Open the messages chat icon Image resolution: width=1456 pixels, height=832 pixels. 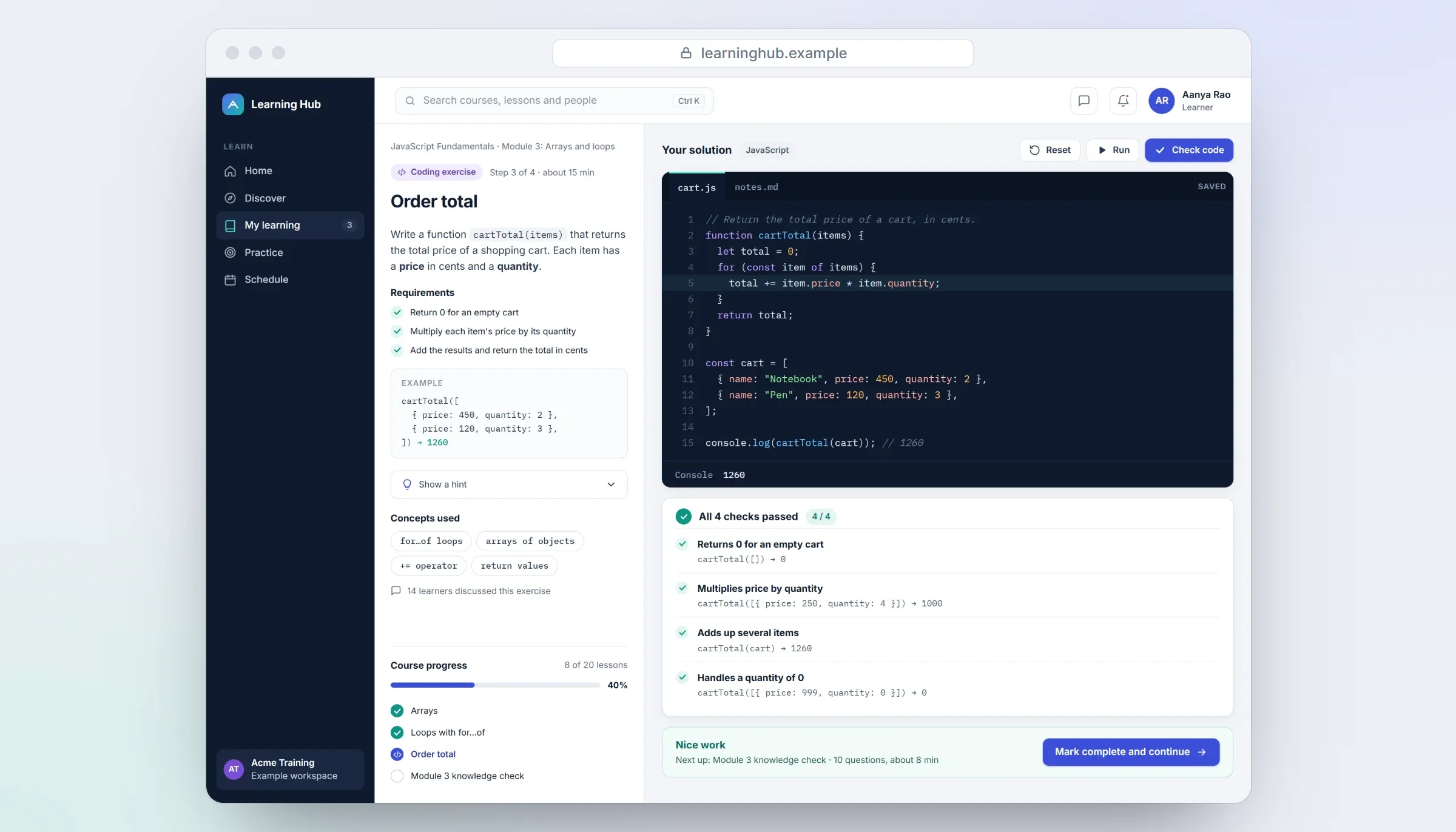1084,101
